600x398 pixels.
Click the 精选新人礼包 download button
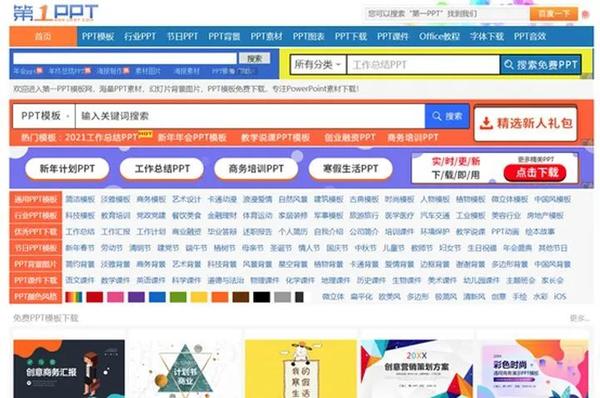526,123
